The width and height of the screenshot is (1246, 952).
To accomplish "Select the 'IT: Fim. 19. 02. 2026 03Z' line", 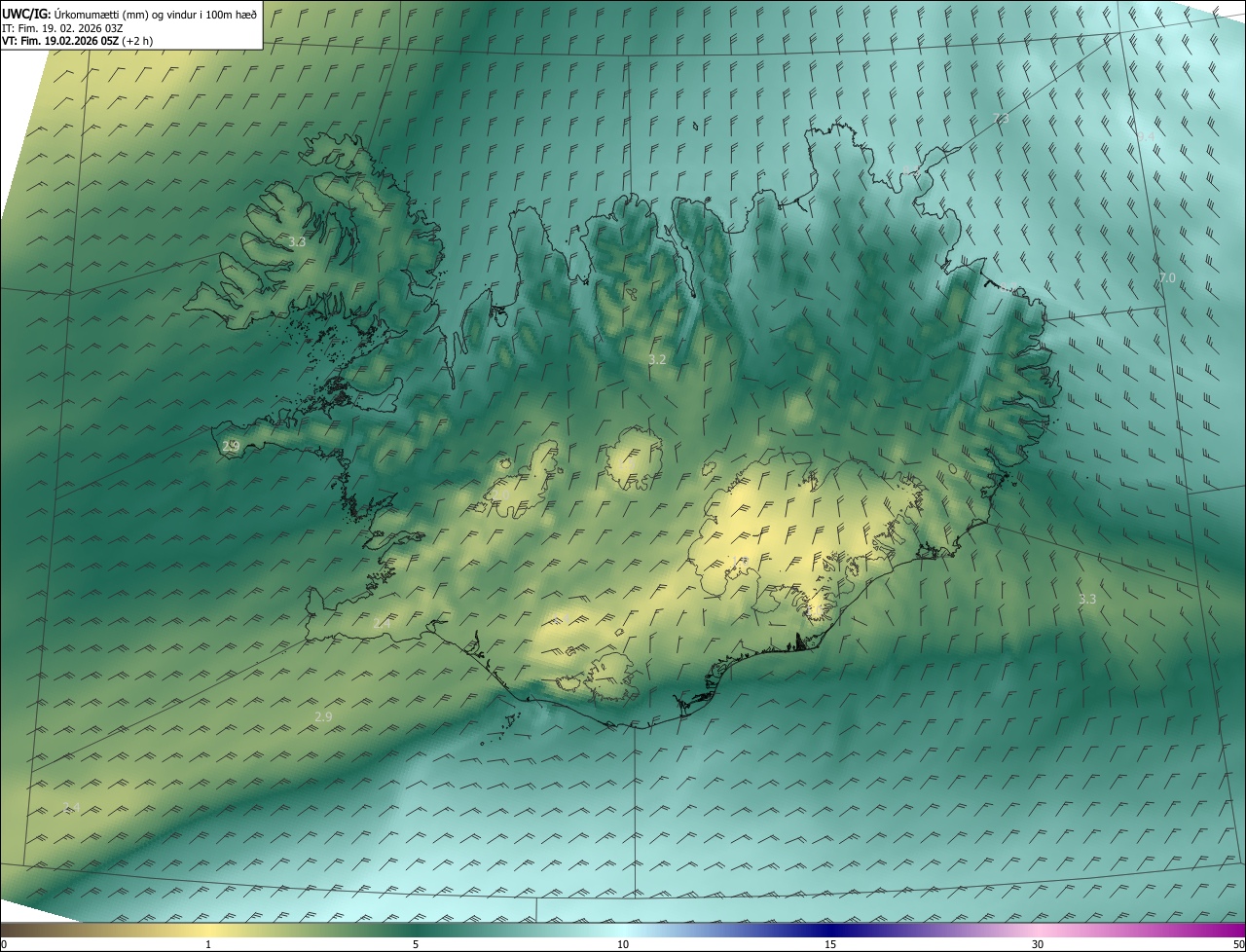I will click(x=62, y=27).
